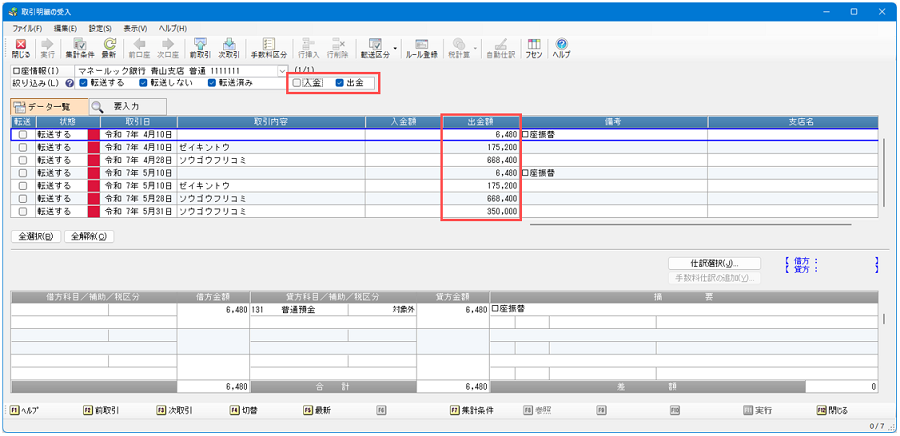The height and width of the screenshot is (436, 900).
Task: Switch to the 要入力 tab
Action: point(128,107)
